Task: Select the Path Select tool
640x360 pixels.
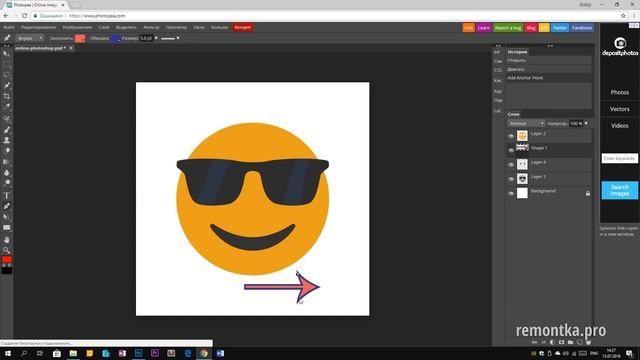Action: tap(7, 217)
